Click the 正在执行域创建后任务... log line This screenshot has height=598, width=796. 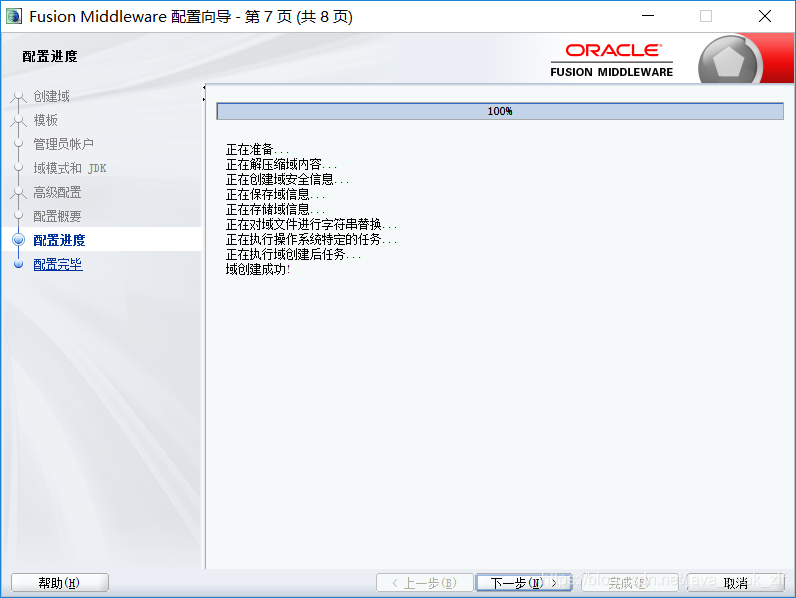click(x=293, y=254)
